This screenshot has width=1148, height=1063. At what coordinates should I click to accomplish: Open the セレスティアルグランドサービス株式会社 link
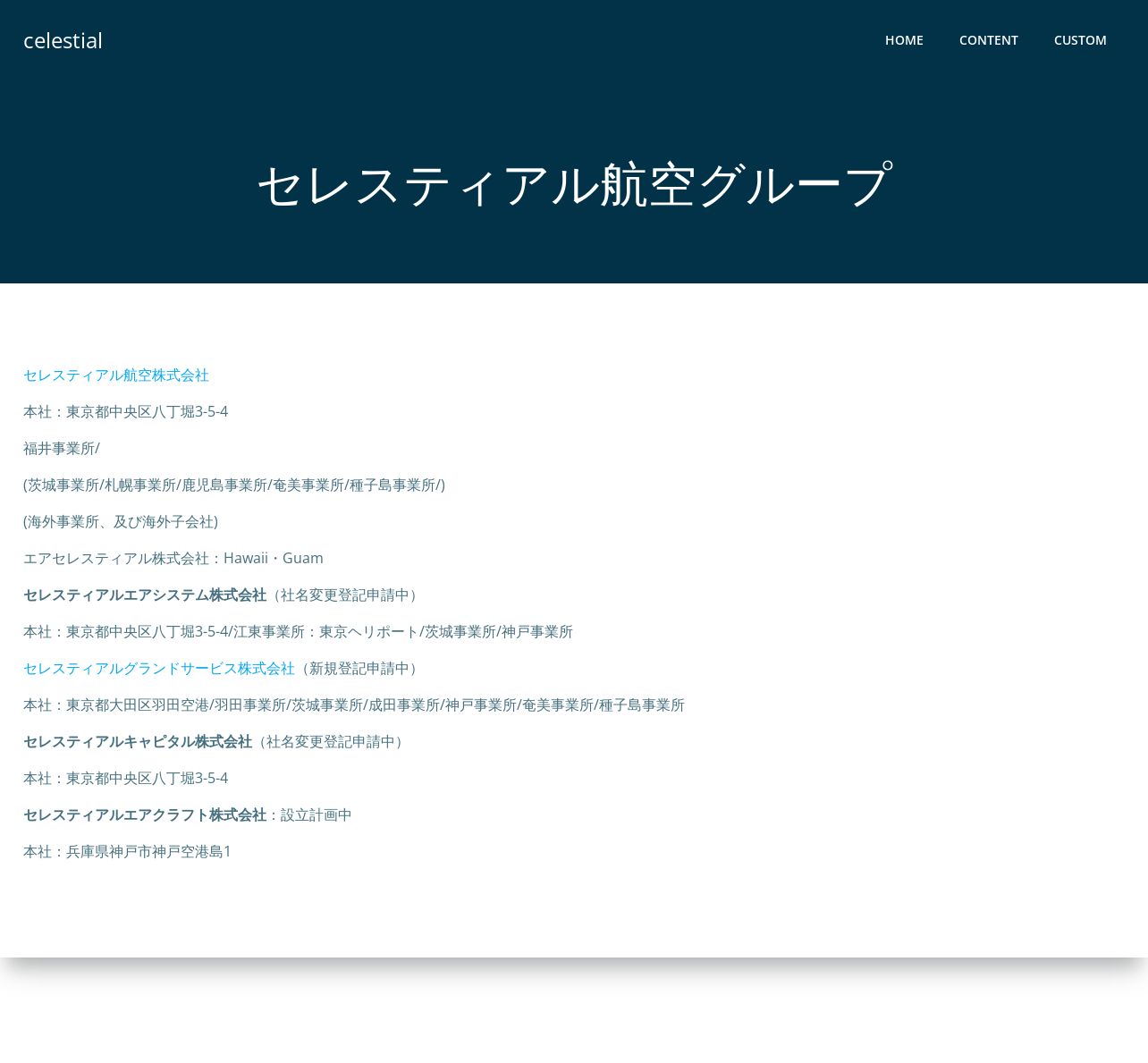pos(159,669)
